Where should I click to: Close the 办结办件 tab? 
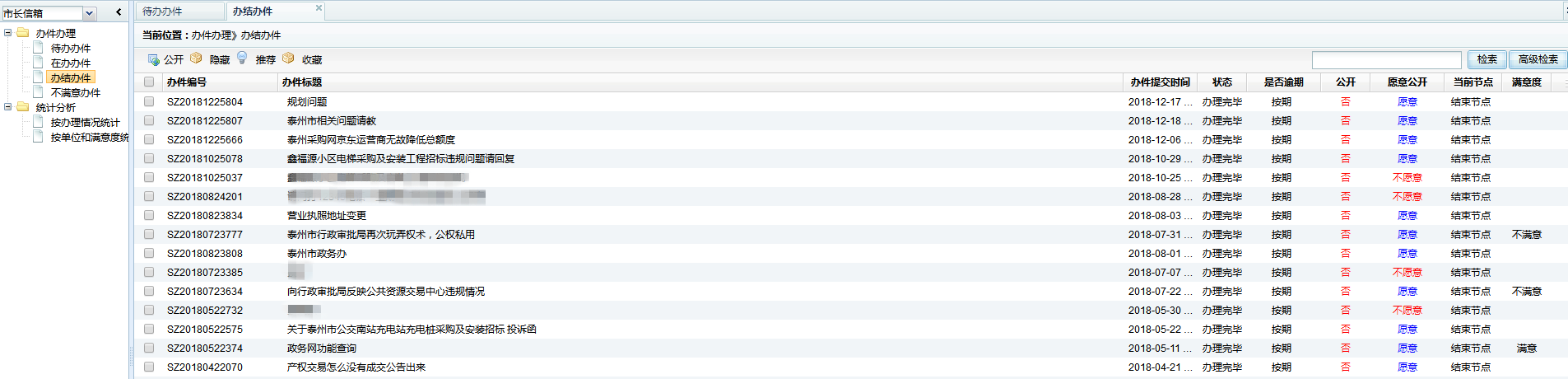pyautogui.click(x=319, y=8)
